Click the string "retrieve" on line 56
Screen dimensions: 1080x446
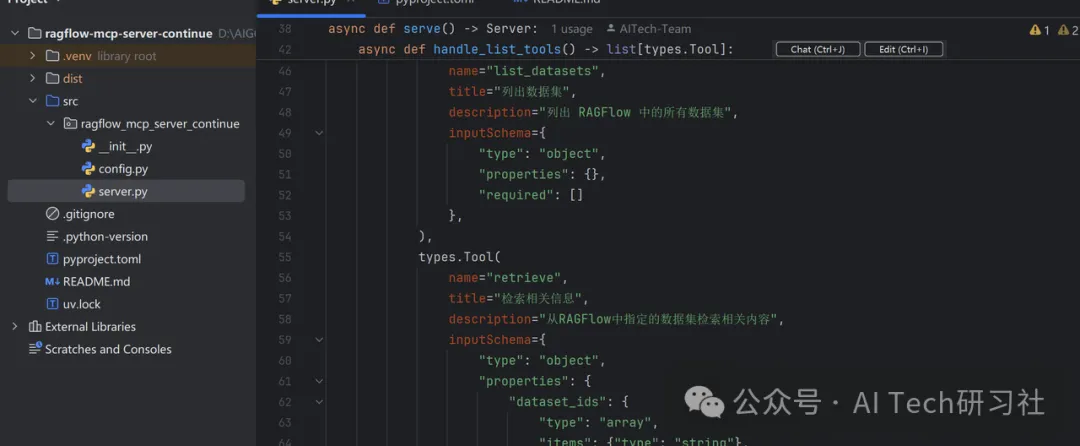[x=526, y=278]
